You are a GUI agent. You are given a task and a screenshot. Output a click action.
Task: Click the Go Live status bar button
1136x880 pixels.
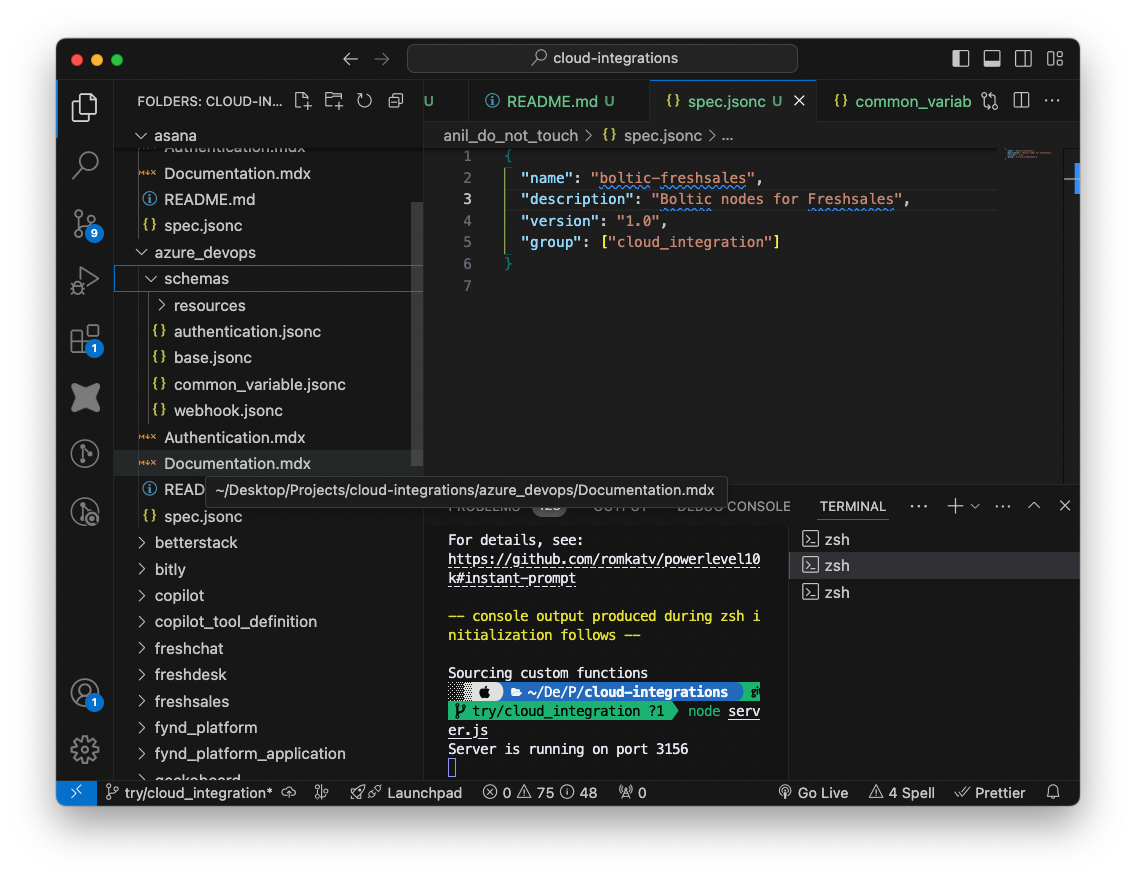(x=813, y=792)
